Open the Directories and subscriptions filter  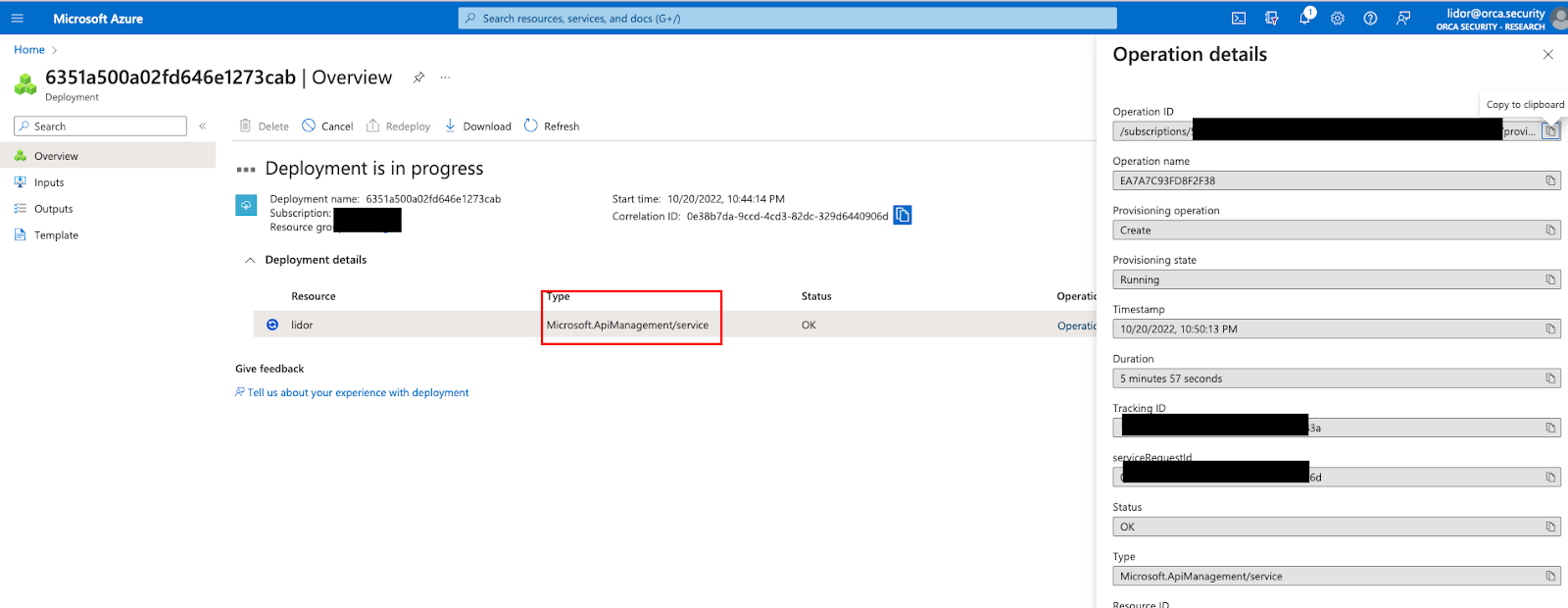click(1272, 18)
